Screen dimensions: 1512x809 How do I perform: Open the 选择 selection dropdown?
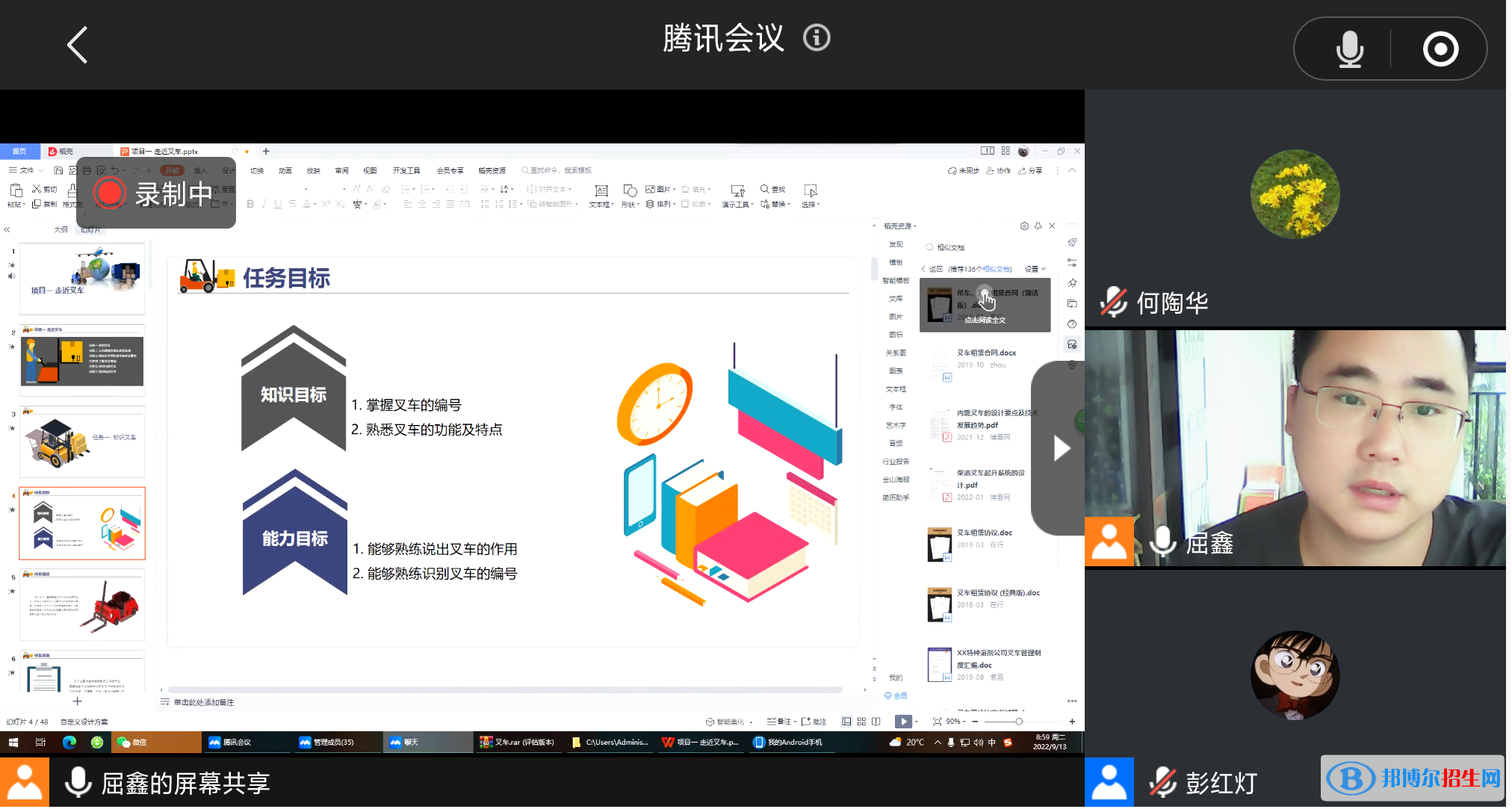pyautogui.click(x=811, y=196)
